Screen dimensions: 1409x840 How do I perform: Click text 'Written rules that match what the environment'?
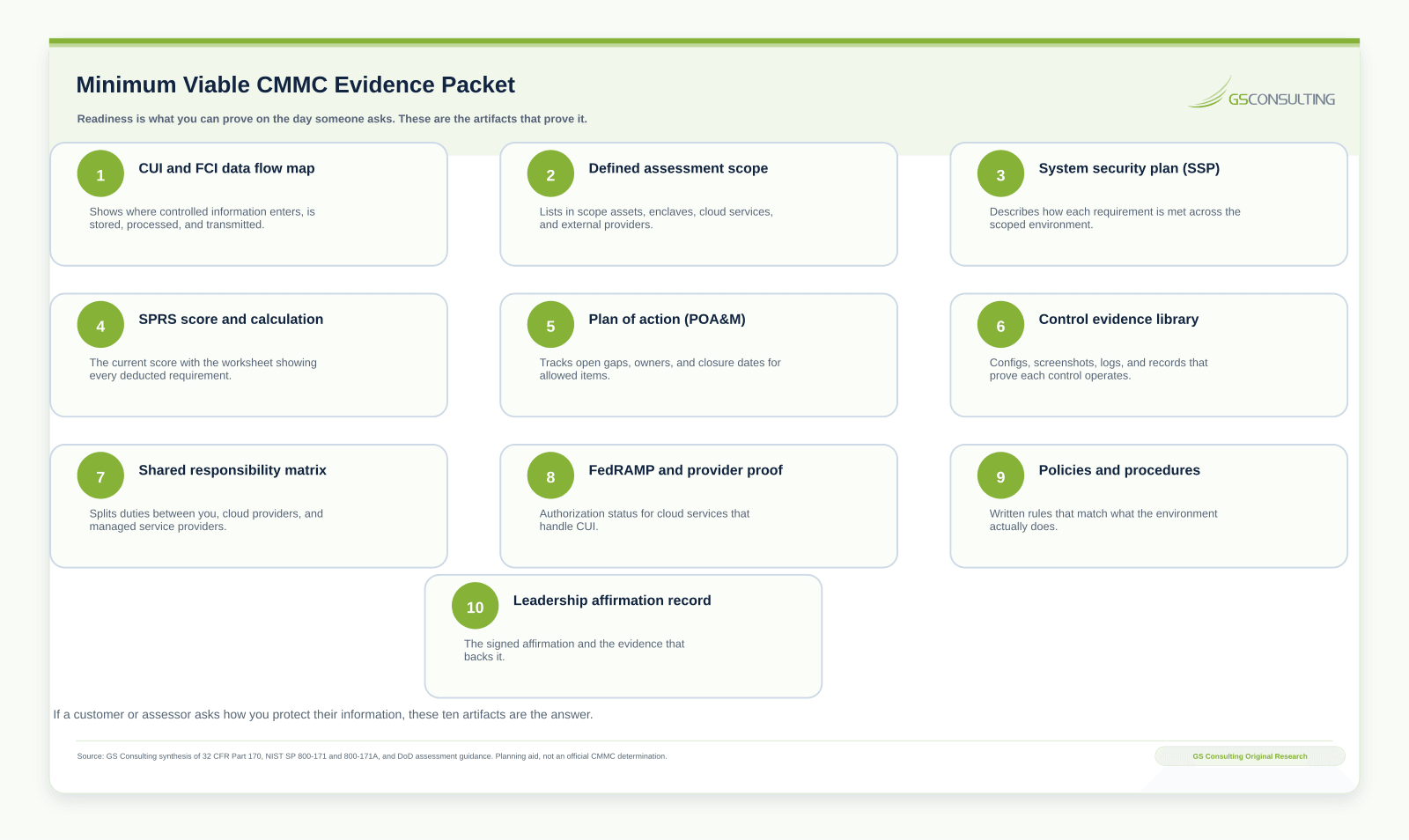(1103, 520)
